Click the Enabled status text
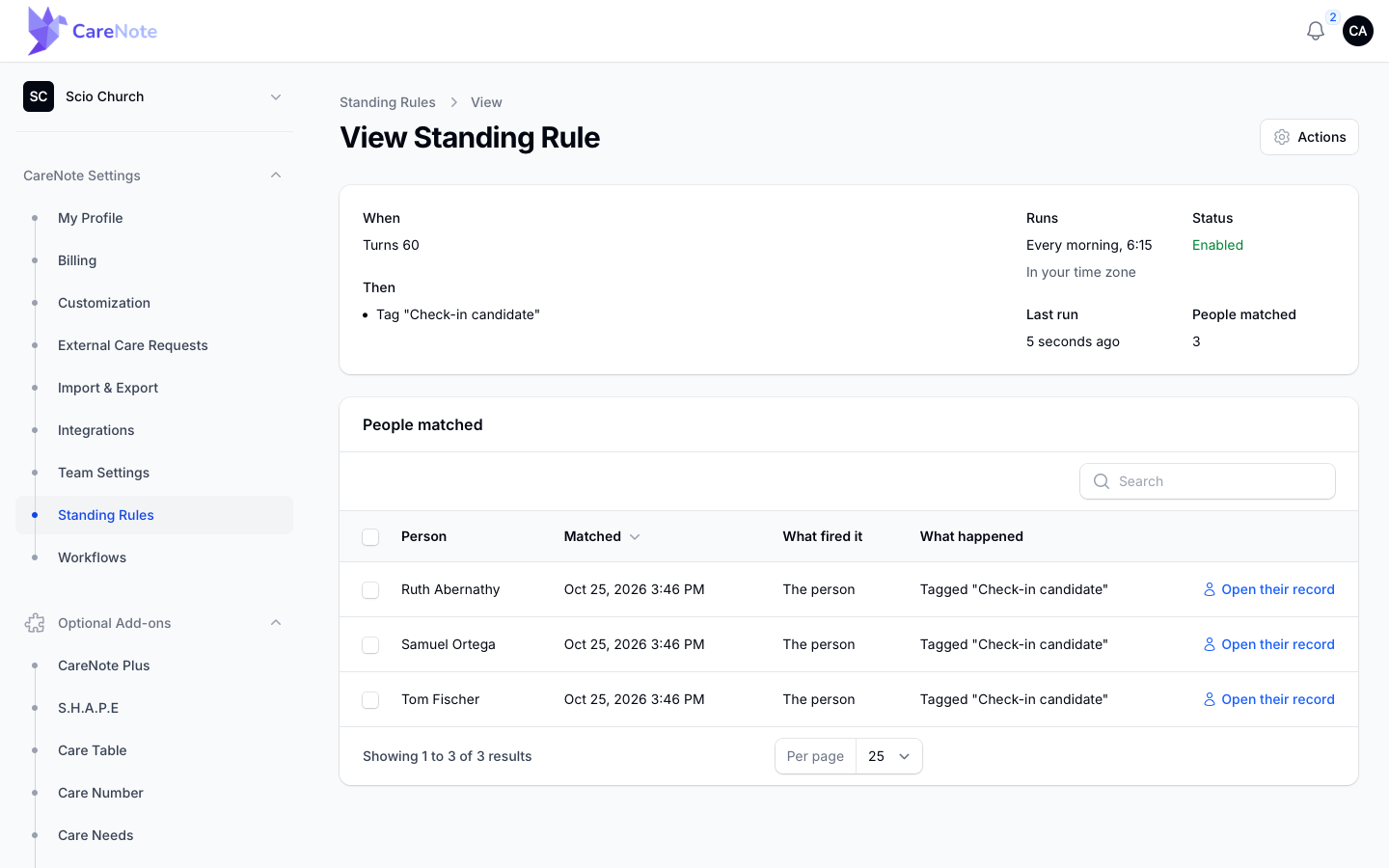The width and height of the screenshot is (1389, 868). point(1217,245)
